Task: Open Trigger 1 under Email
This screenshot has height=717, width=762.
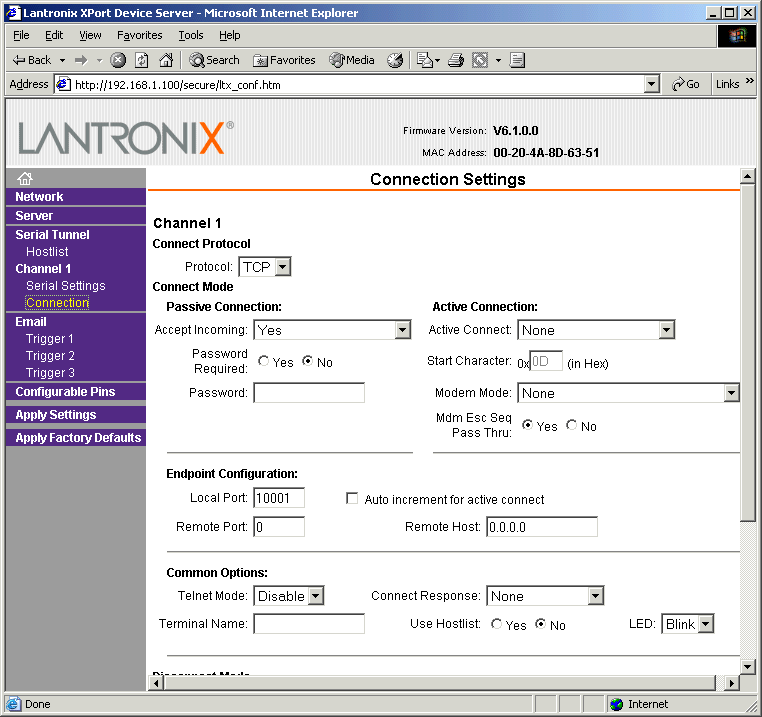Action: click(x=50, y=338)
